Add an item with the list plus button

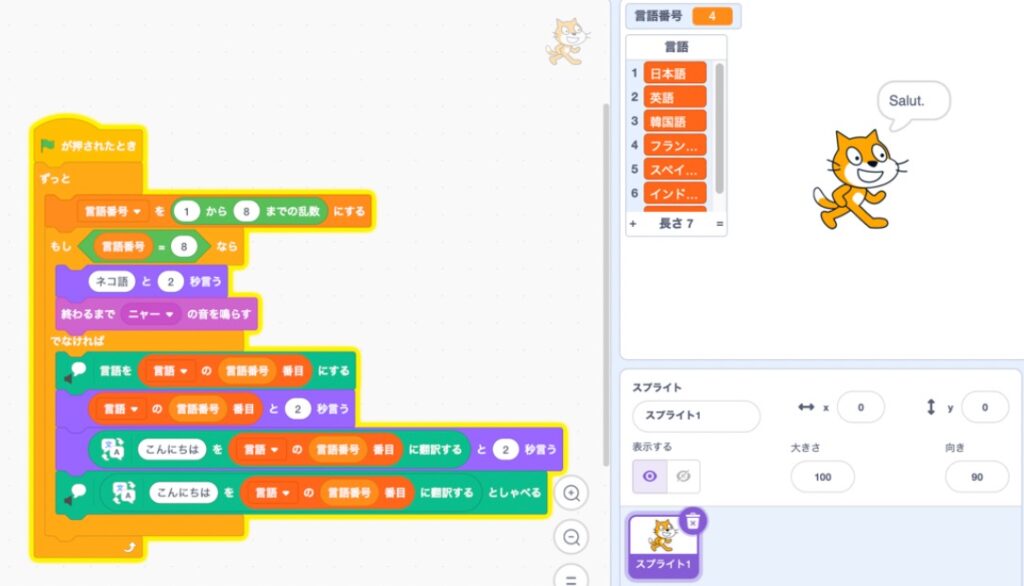(633, 223)
